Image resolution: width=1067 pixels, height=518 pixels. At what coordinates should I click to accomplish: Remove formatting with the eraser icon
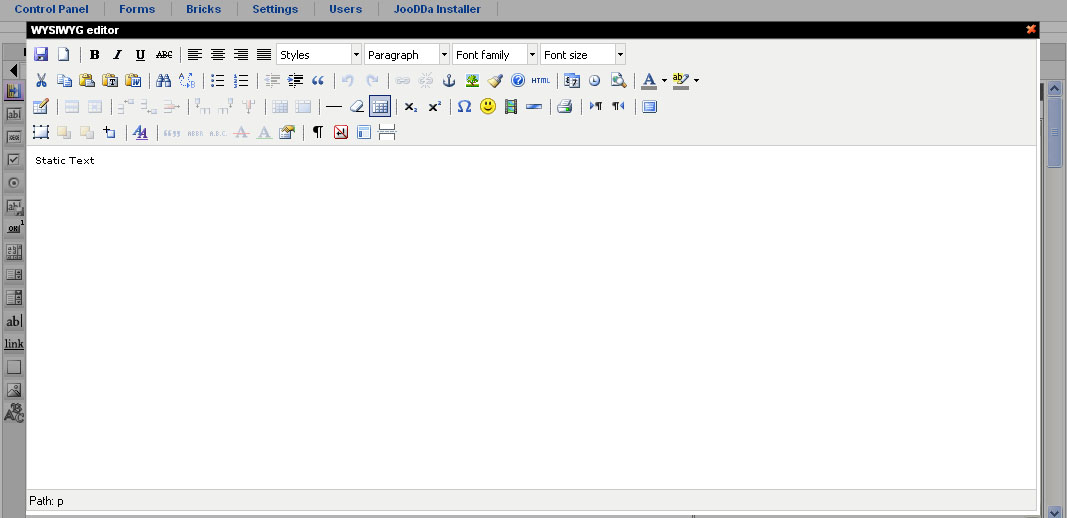tap(357, 106)
